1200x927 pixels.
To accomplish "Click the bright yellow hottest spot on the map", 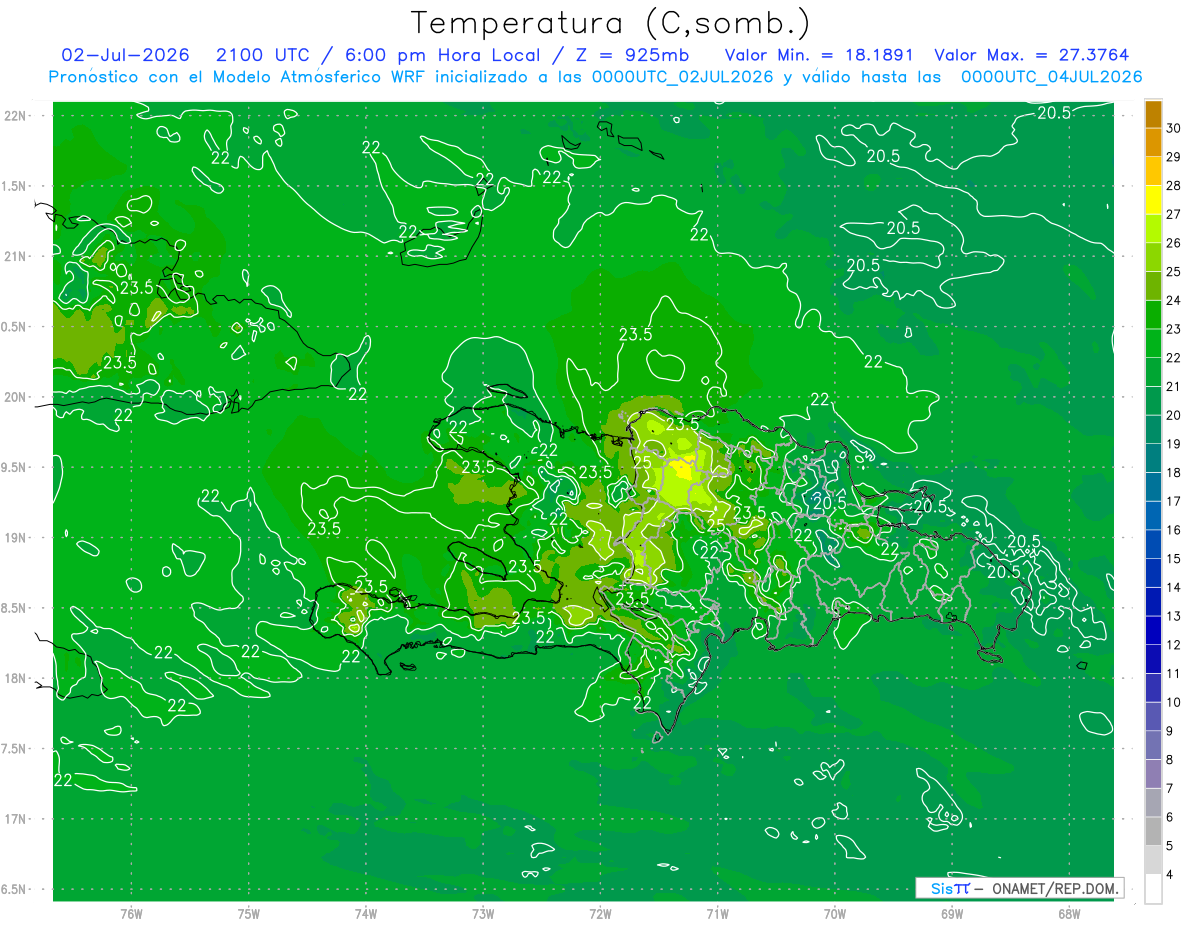I will point(683,467).
